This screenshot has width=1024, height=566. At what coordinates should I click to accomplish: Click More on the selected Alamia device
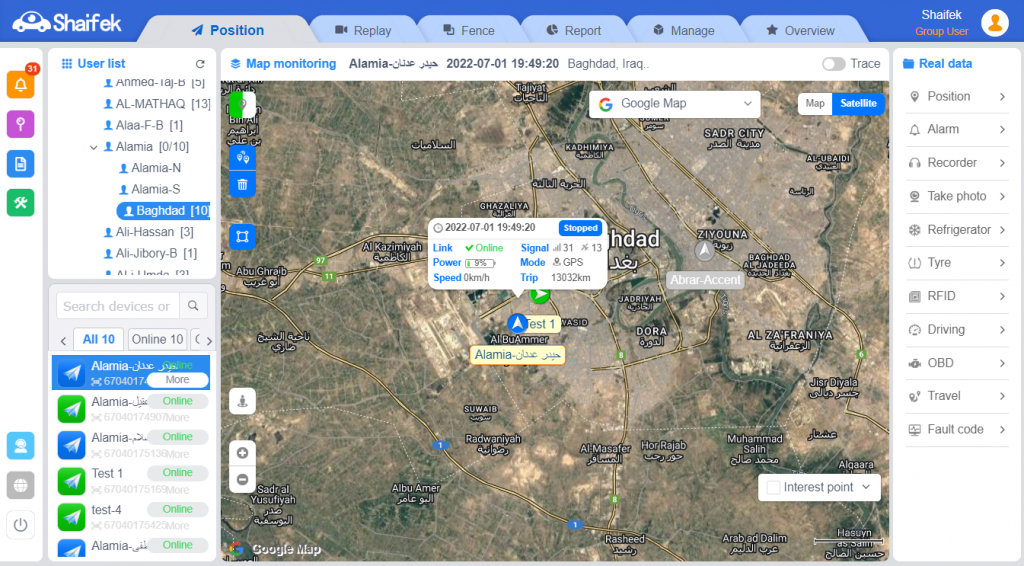[177, 380]
